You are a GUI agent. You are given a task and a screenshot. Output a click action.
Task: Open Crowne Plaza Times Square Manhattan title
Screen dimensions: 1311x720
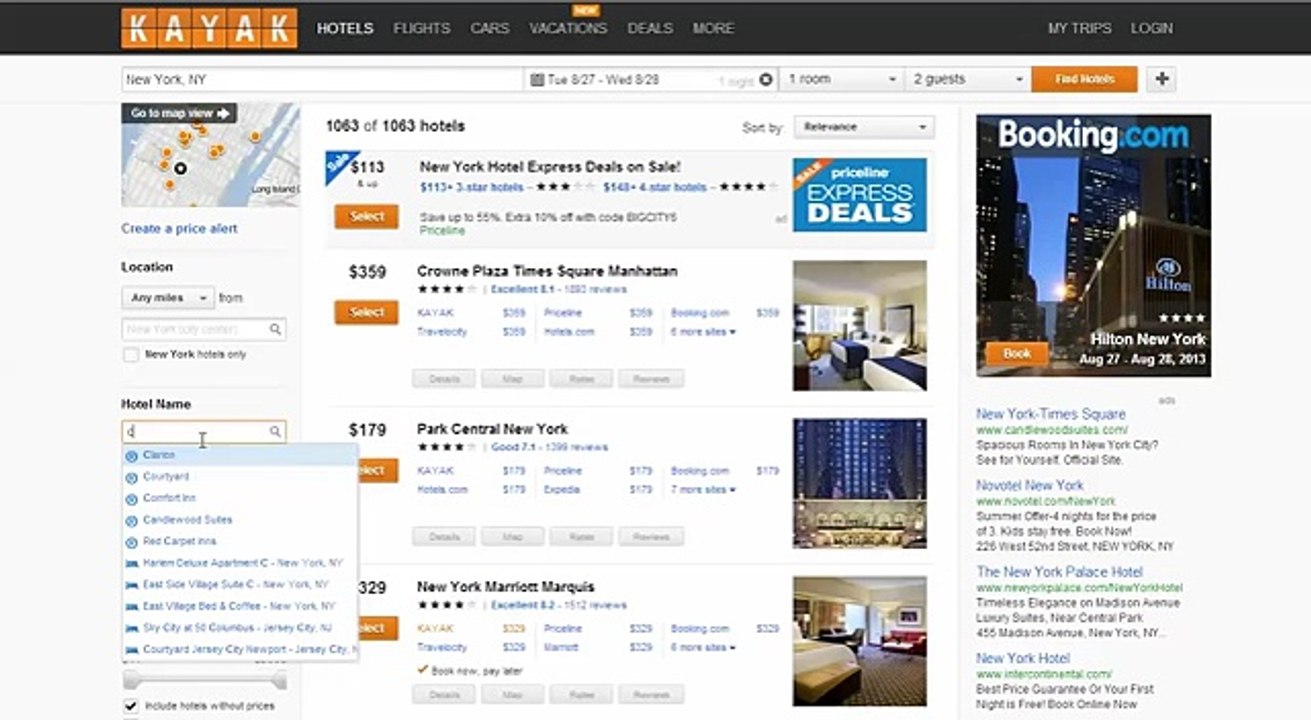coord(547,271)
